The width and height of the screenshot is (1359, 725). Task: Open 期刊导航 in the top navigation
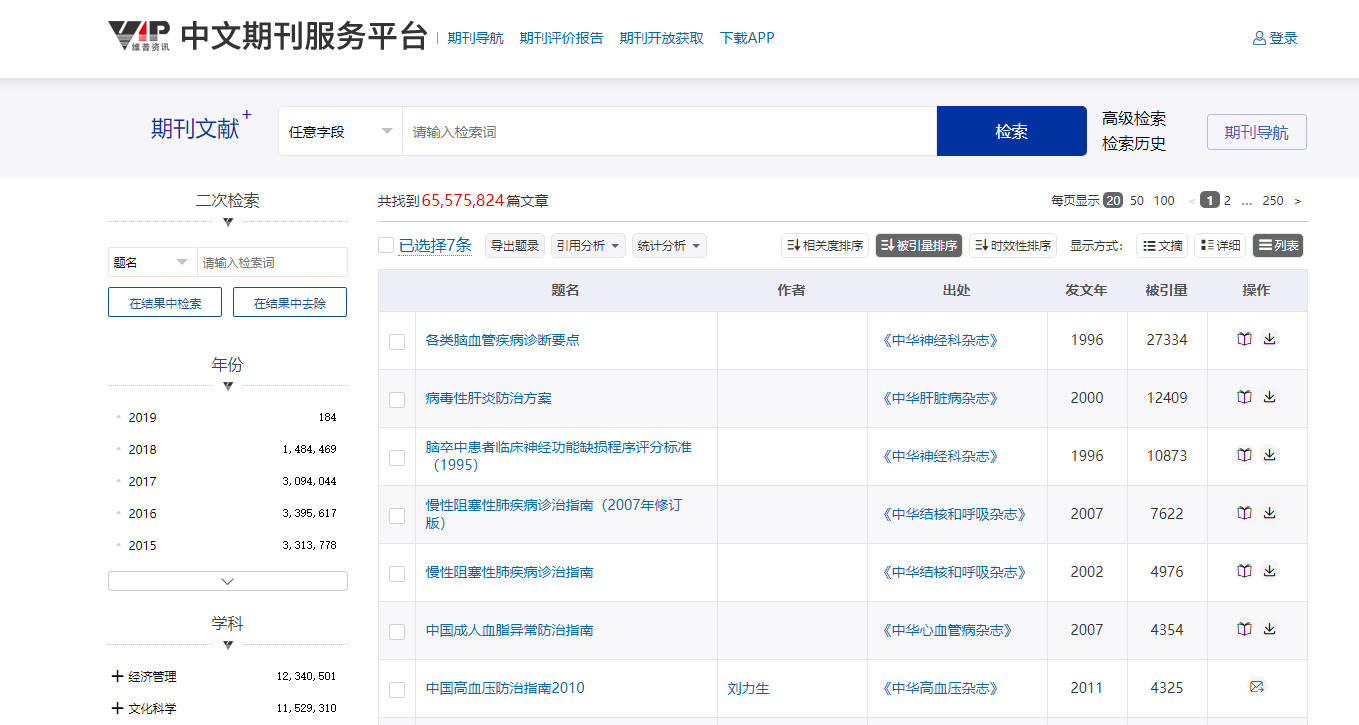point(476,38)
